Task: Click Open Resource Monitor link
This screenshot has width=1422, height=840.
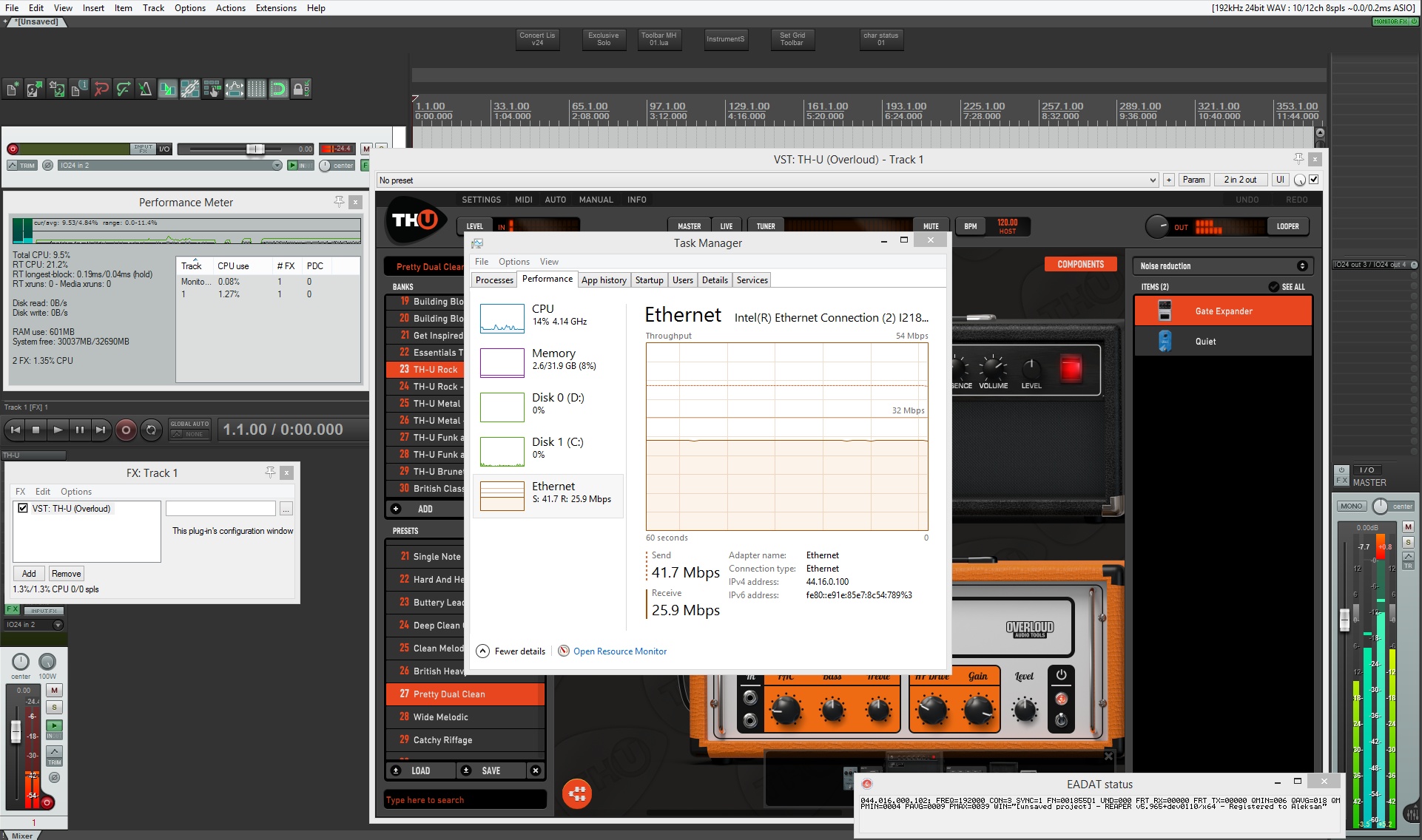Action: tap(620, 651)
